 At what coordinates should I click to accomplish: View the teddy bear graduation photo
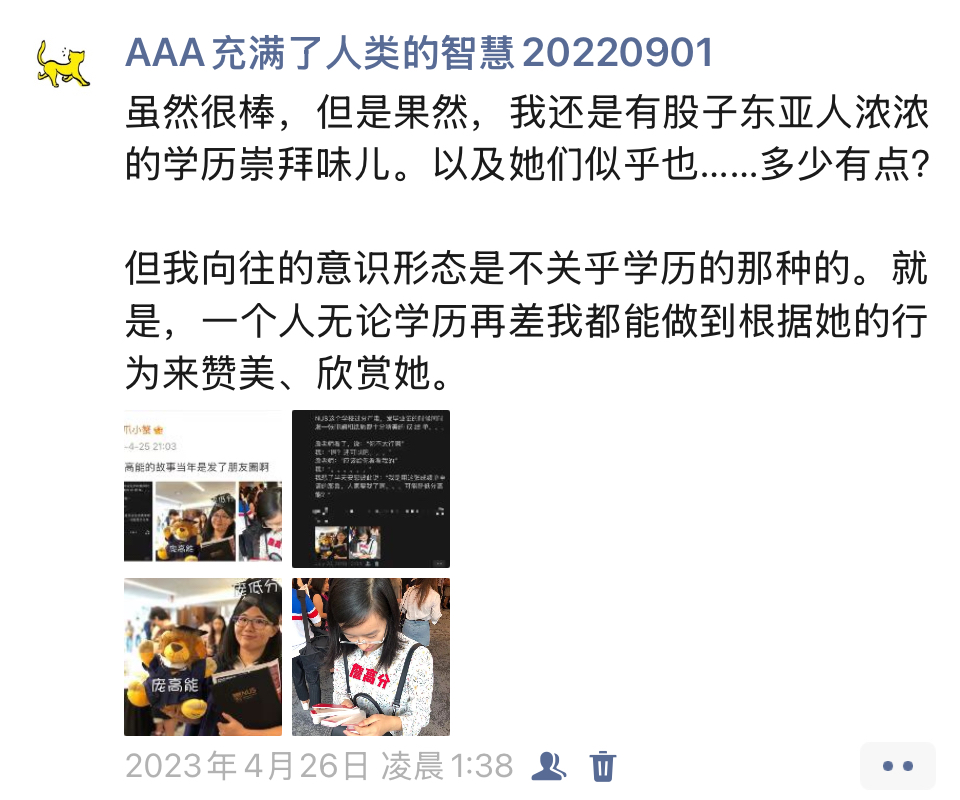pos(203,657)
